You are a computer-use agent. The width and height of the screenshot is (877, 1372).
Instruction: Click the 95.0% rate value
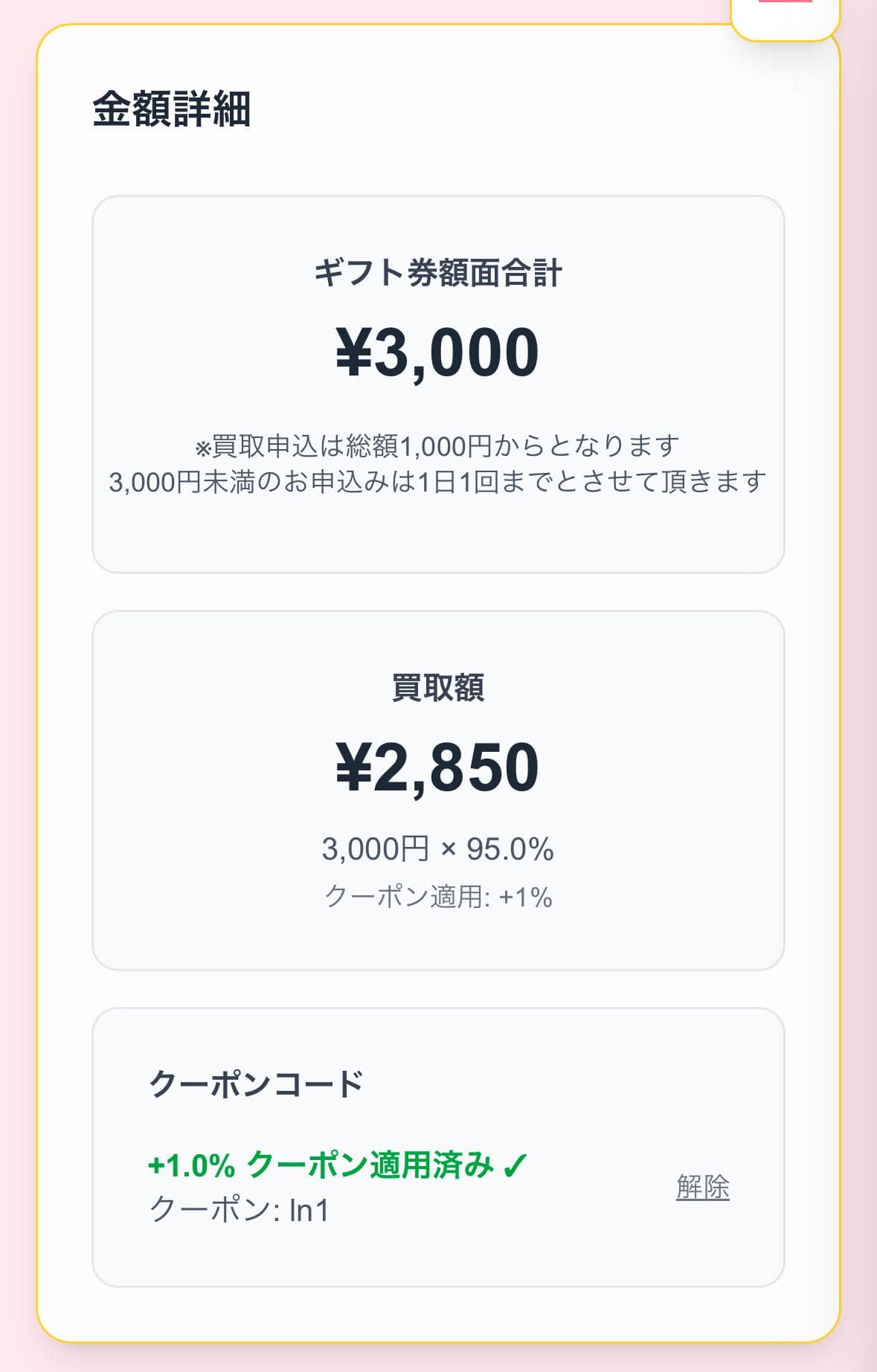(x=510, y=848)
